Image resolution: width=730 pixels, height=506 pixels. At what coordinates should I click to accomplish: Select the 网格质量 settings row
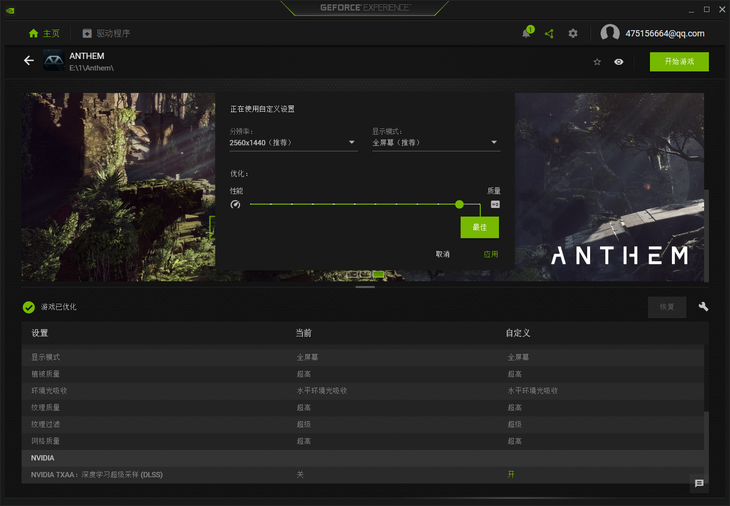click(x=363, y=441)
